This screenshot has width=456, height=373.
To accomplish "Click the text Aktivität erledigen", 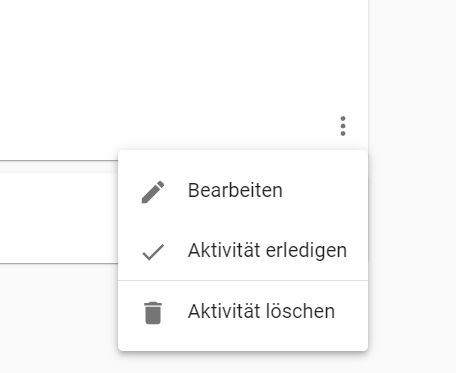I will click(x=267, y=251).
